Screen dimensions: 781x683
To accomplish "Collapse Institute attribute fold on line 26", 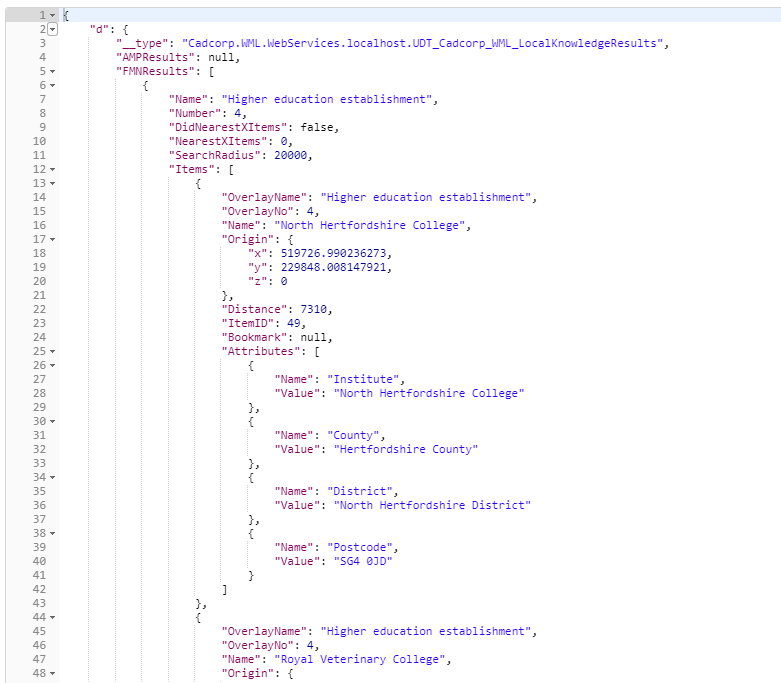I will coord(52,366).
